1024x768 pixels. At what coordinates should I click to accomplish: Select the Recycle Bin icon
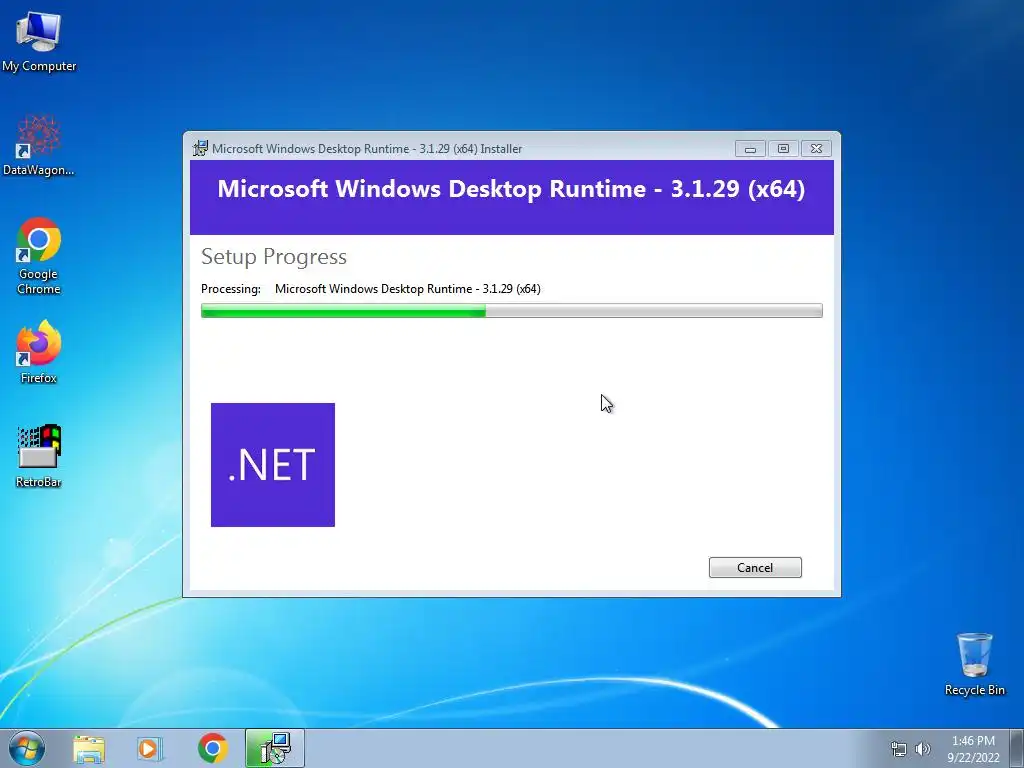tap(974, 664)
